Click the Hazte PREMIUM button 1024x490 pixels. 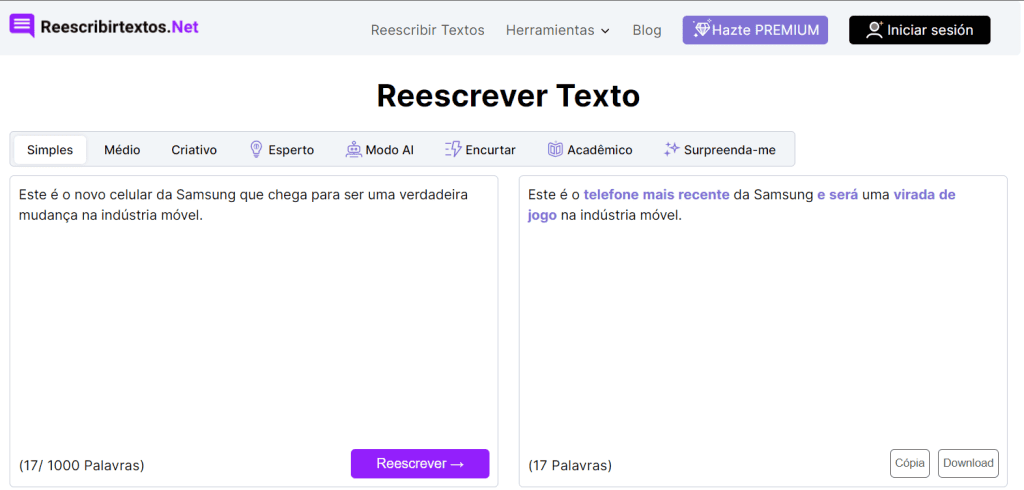point(755,30)
